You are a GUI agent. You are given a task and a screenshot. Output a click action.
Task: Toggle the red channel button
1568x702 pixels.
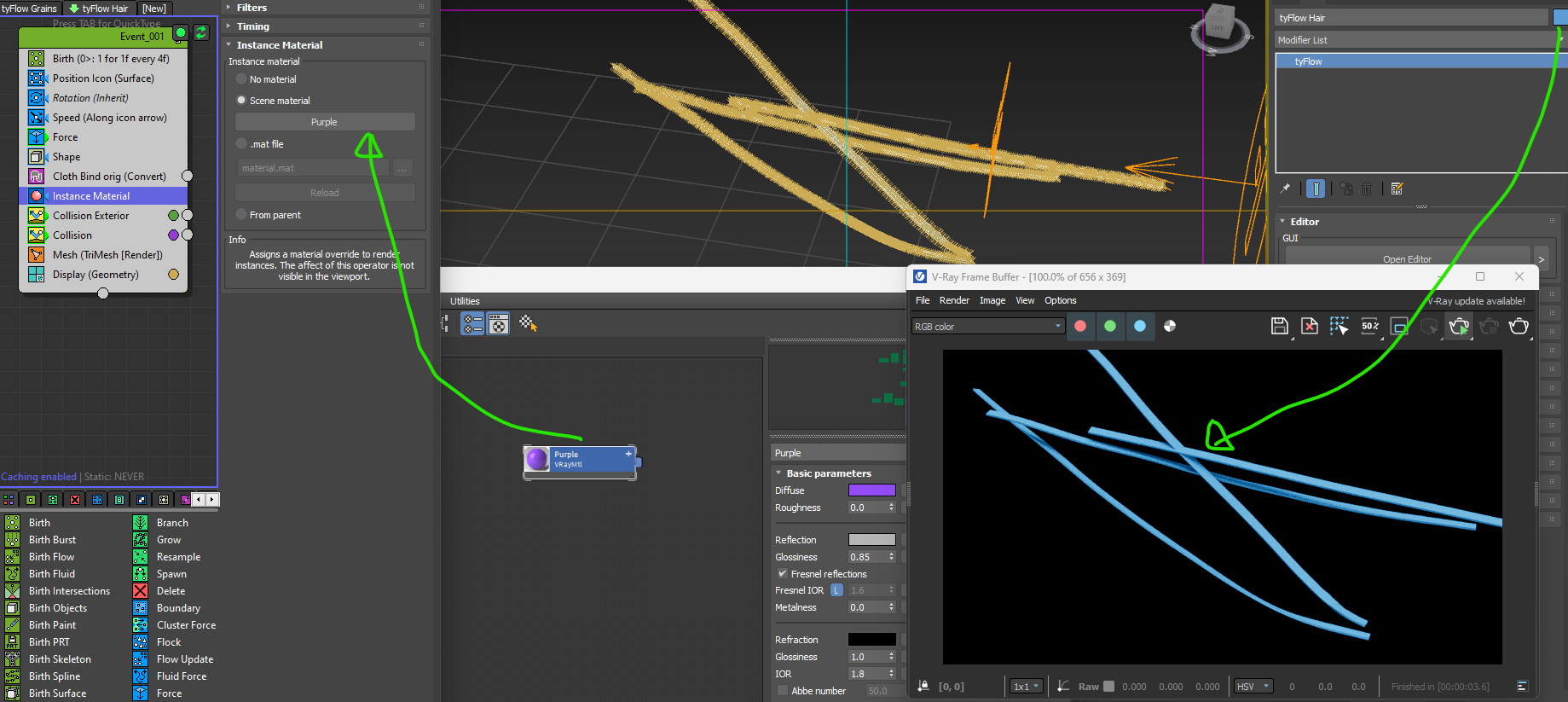[x=1080, y=326]
